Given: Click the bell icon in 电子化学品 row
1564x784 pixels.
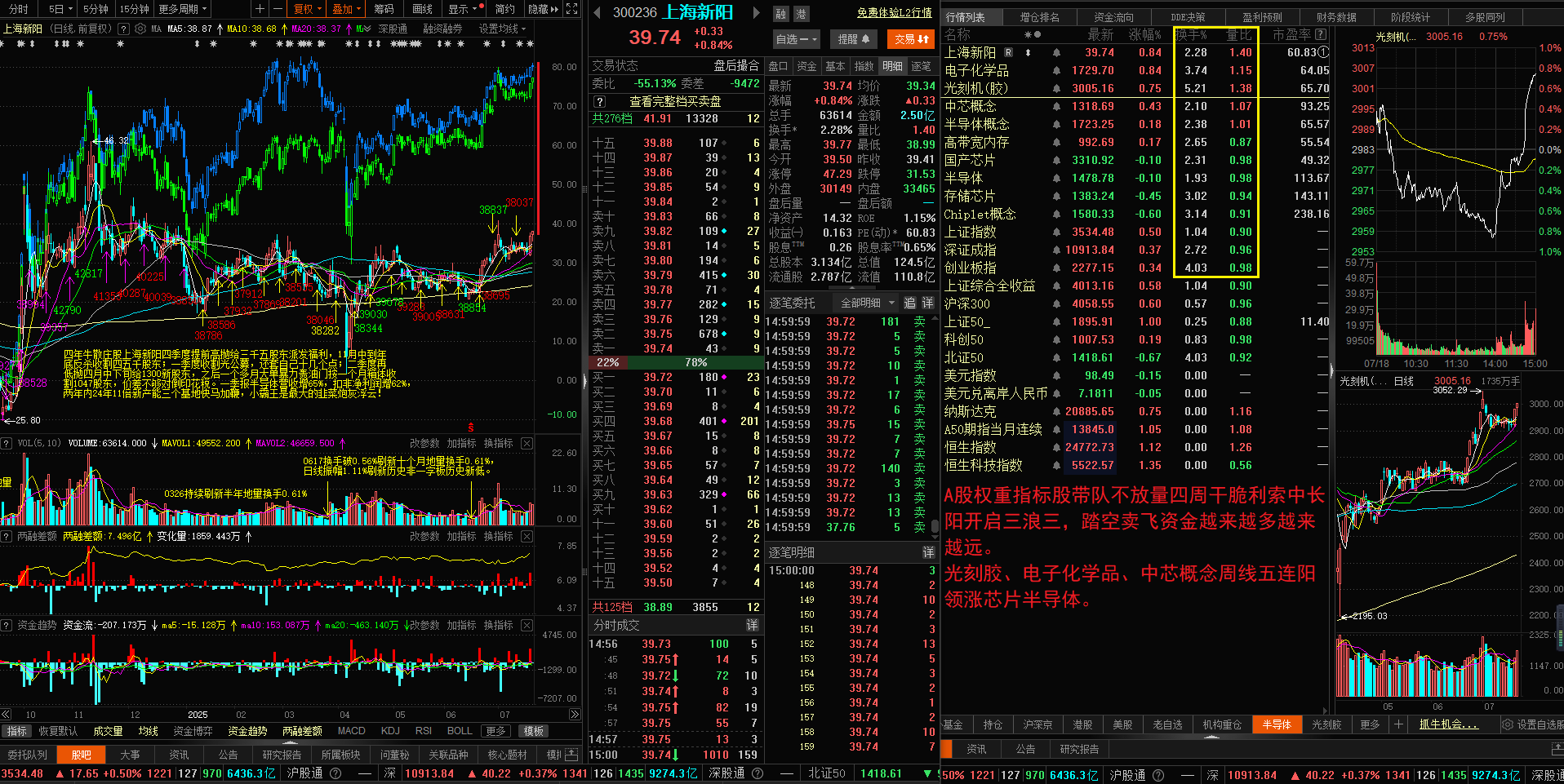Looking at the screenshot, I should point(1056,71).
